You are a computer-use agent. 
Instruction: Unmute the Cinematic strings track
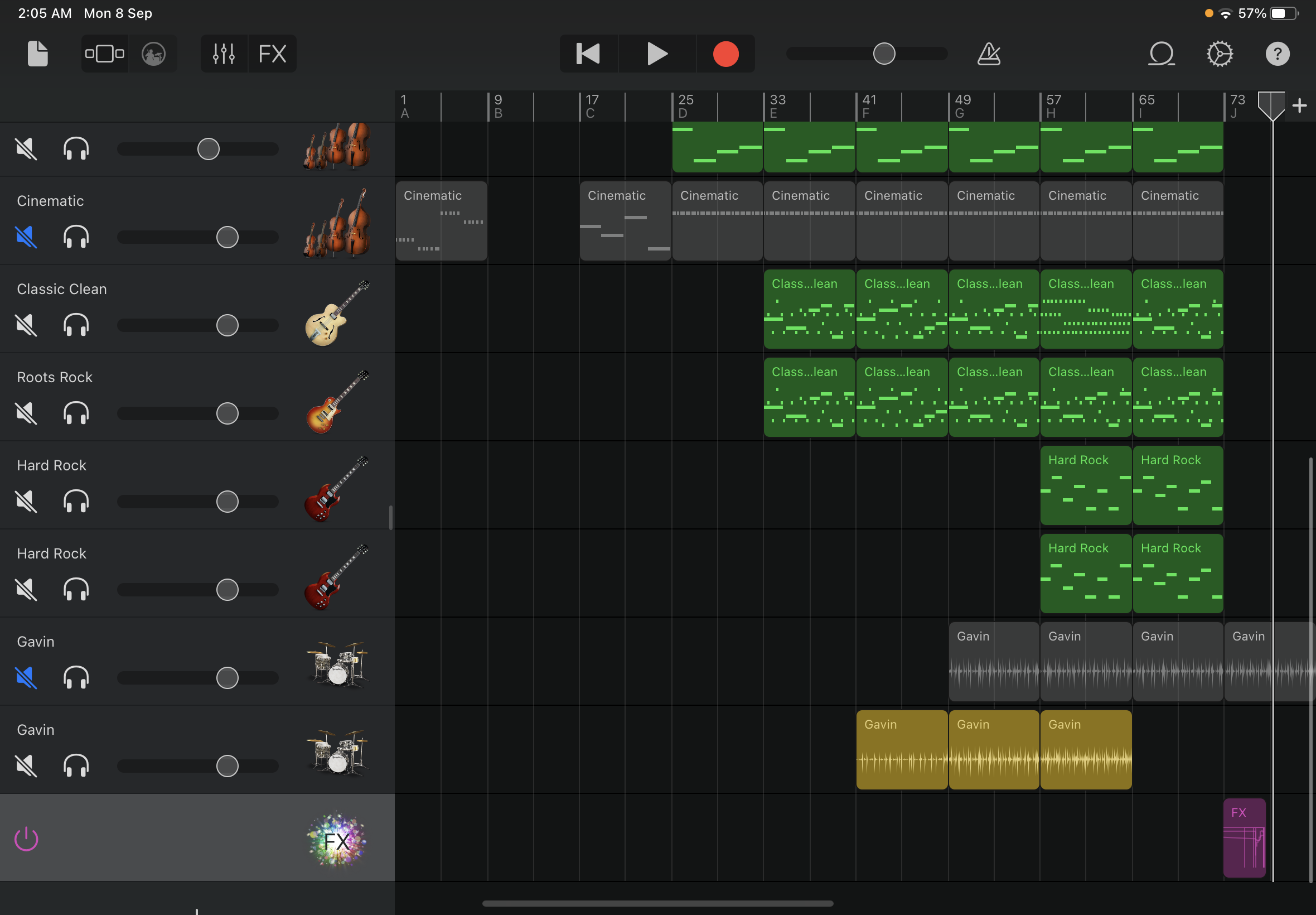click(26, 237)
